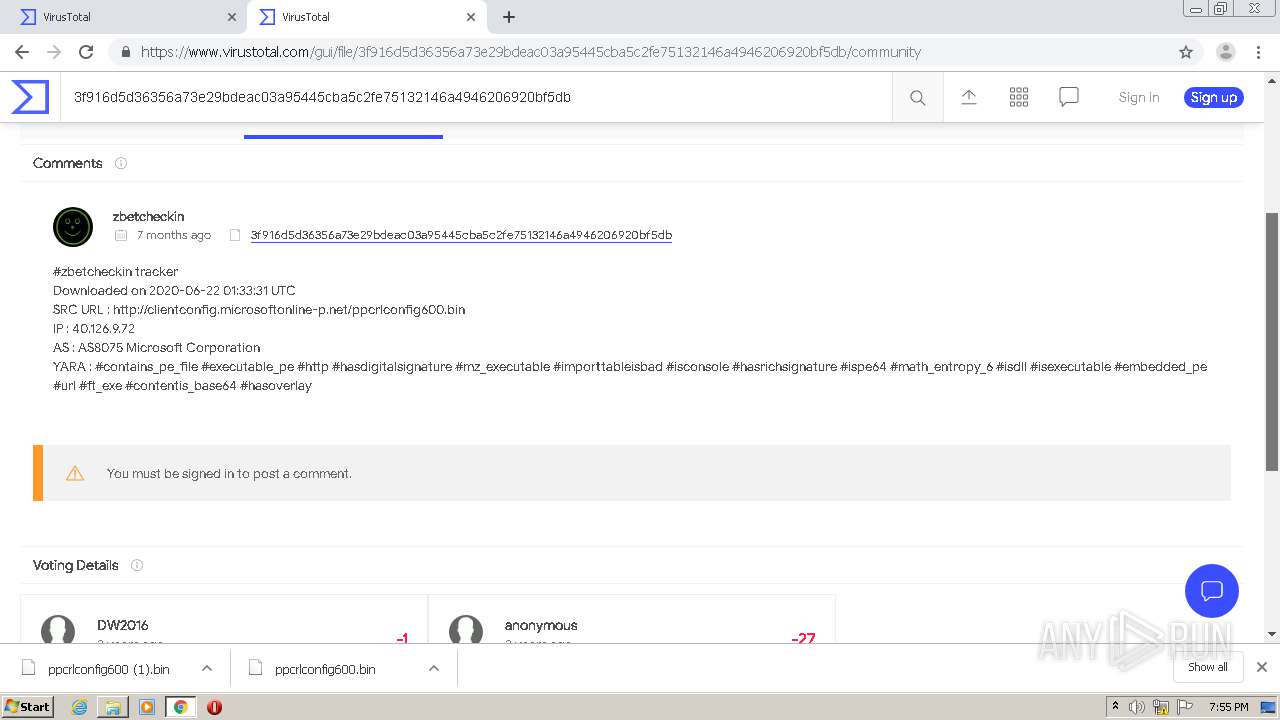Screen dimensions: 1280x720
Task: Close the first VirusTotal tab
Action: pos(232,17)
